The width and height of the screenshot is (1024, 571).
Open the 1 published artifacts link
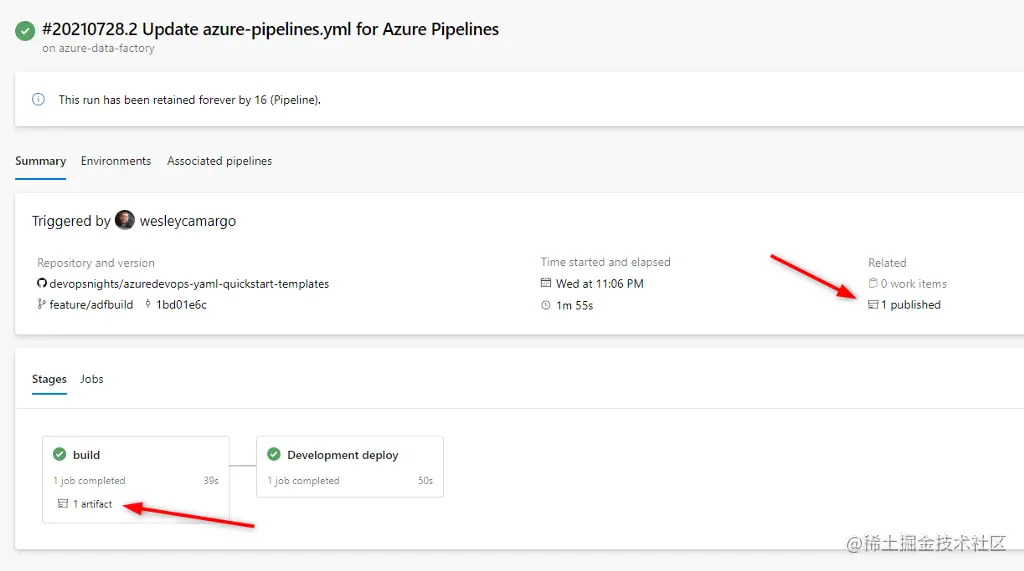911,304
